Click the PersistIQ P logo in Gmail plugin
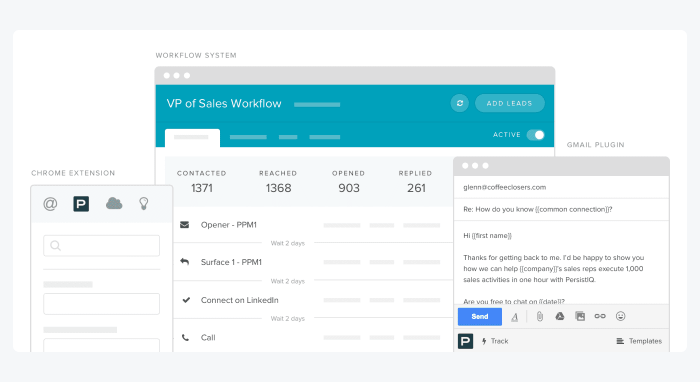 click(x=466, y=341)
